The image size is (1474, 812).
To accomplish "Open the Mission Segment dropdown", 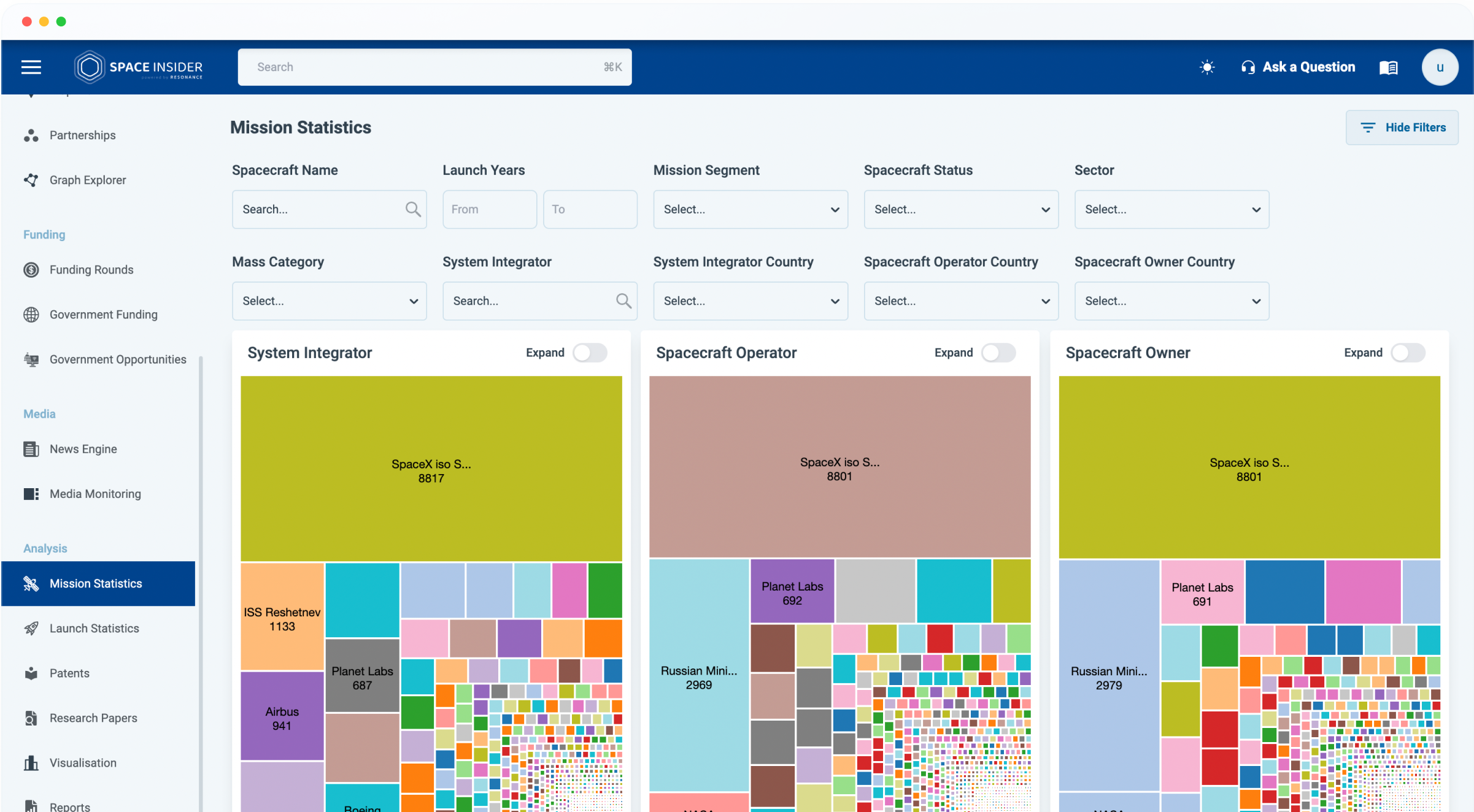I will 751,209.
